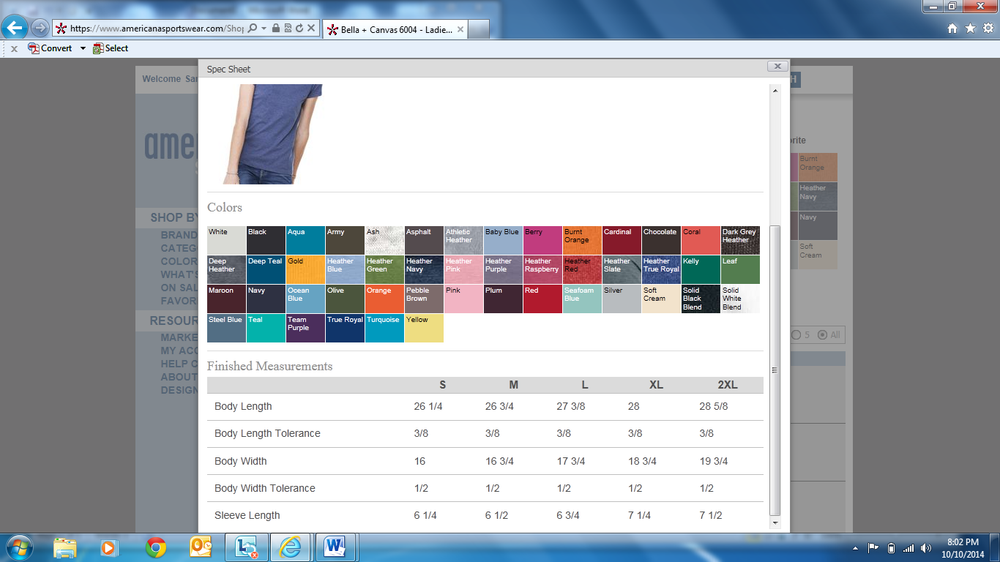1000x562 pixels.
Task: Choose the Turquoise color swatch
Action: click(384, 328)
